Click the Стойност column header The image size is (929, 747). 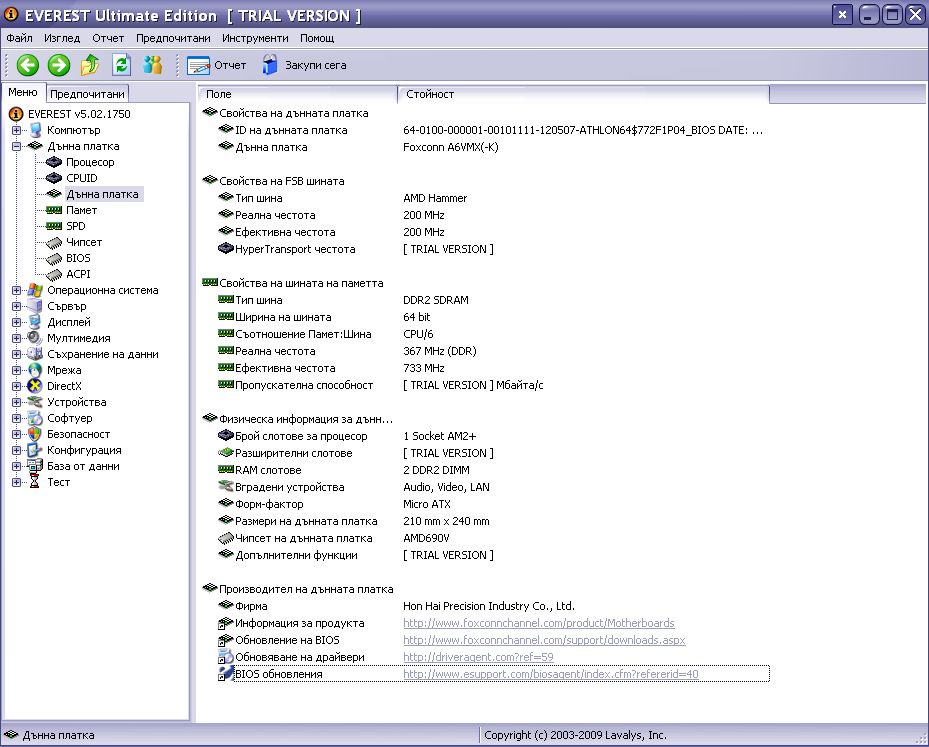(584, 94)
